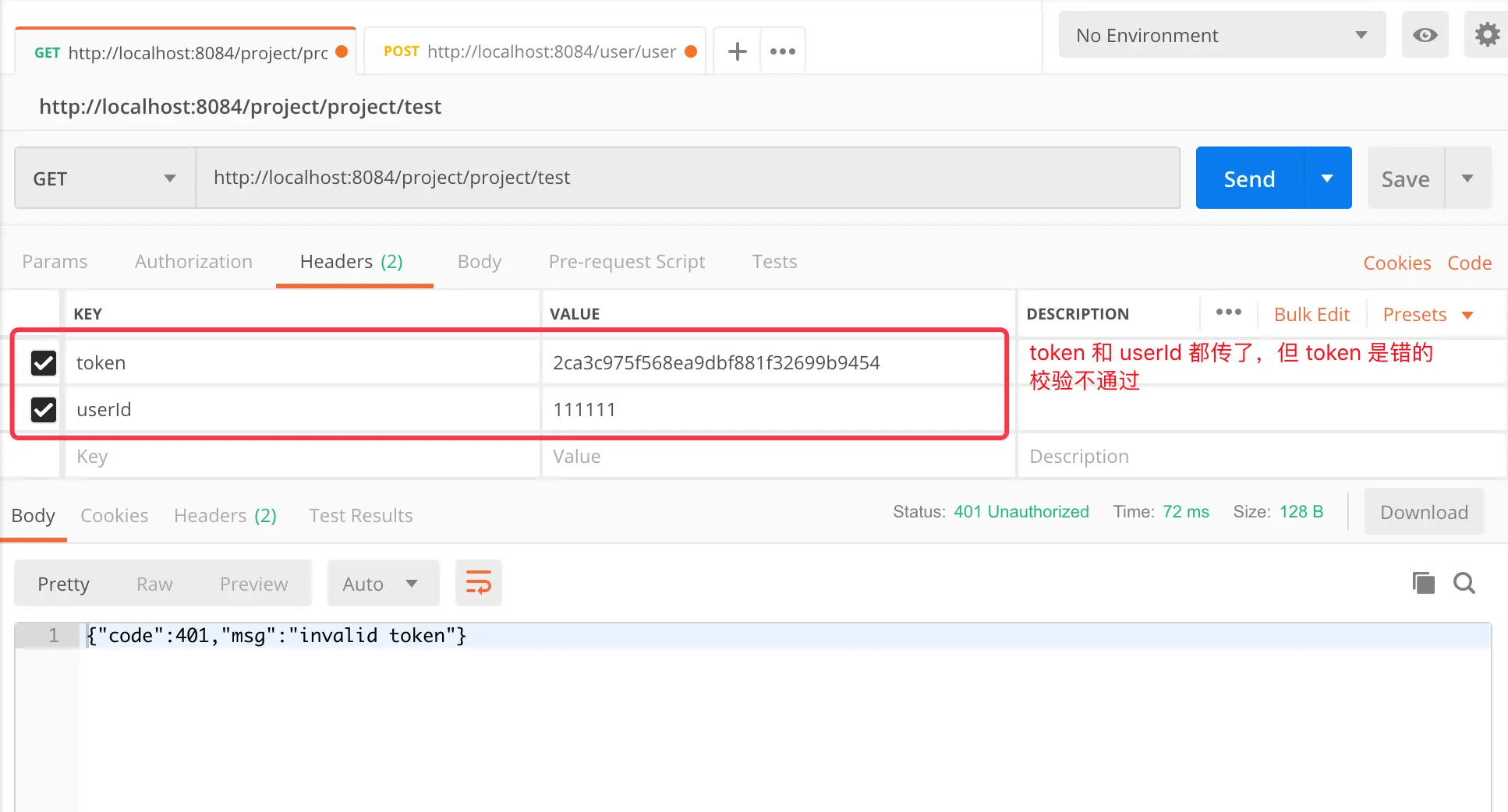This screenshot has width=1508, height=812.
Task: Uncheck the token header checkbox
Action: point(43,362)
